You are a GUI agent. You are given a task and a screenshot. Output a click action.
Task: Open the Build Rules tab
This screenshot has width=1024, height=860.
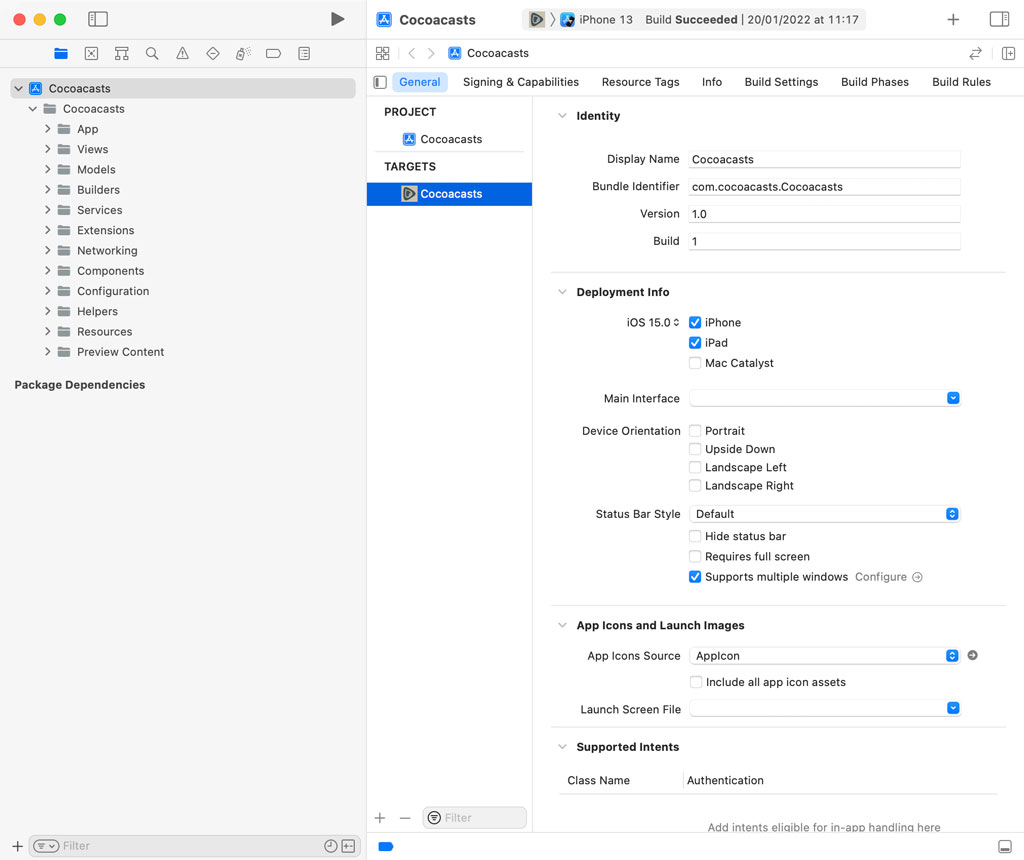tap(961, 82)
